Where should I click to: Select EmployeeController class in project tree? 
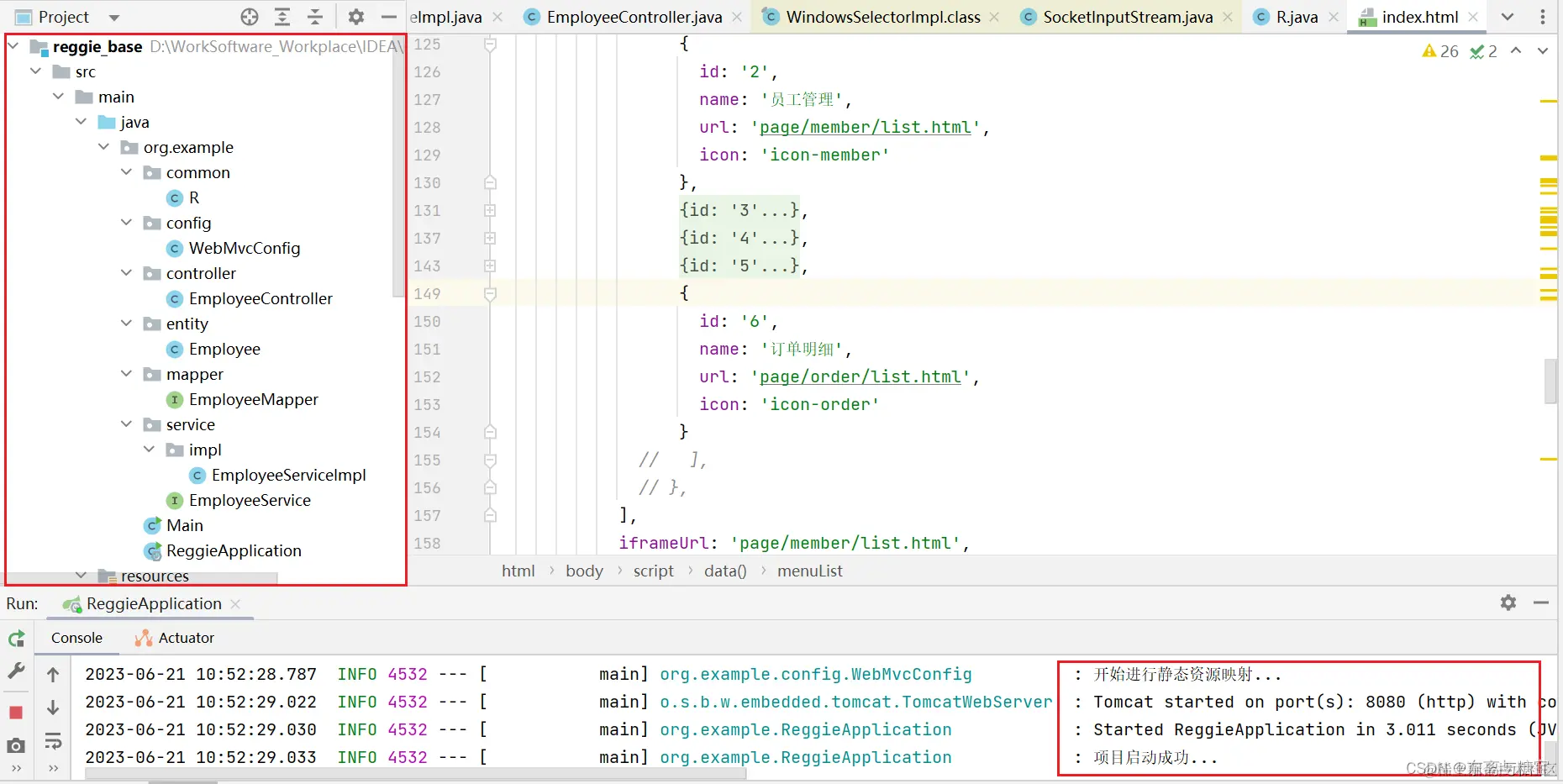pyautogui.click(x=260, y=298)
